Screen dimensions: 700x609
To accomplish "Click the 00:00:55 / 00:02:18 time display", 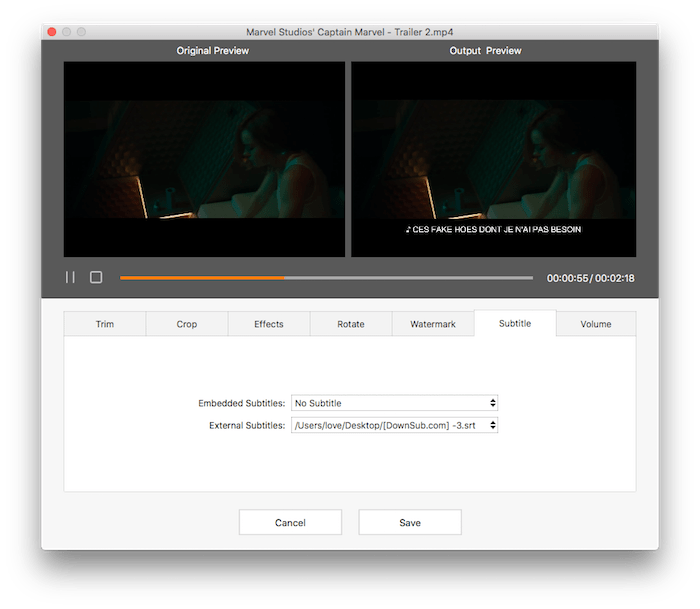I will click(x=590, y=278).
